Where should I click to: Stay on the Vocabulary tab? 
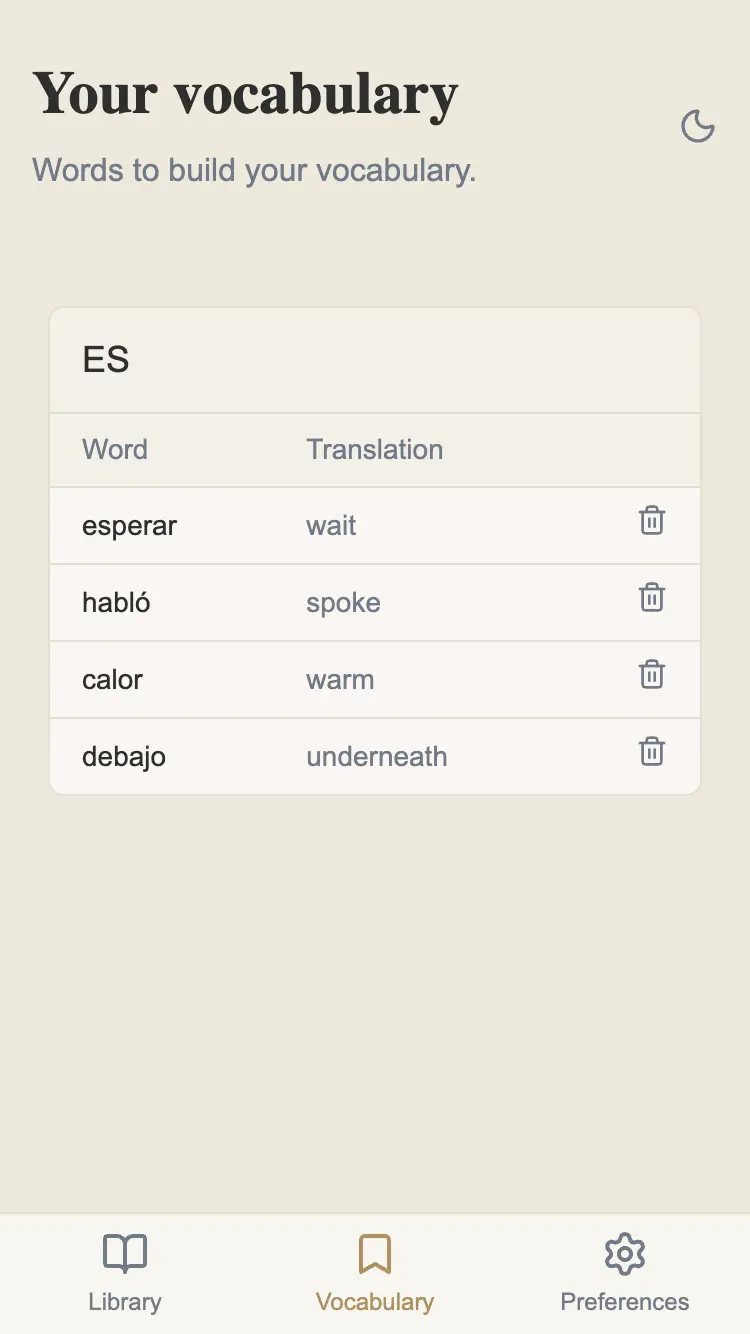pos(374,1273)
